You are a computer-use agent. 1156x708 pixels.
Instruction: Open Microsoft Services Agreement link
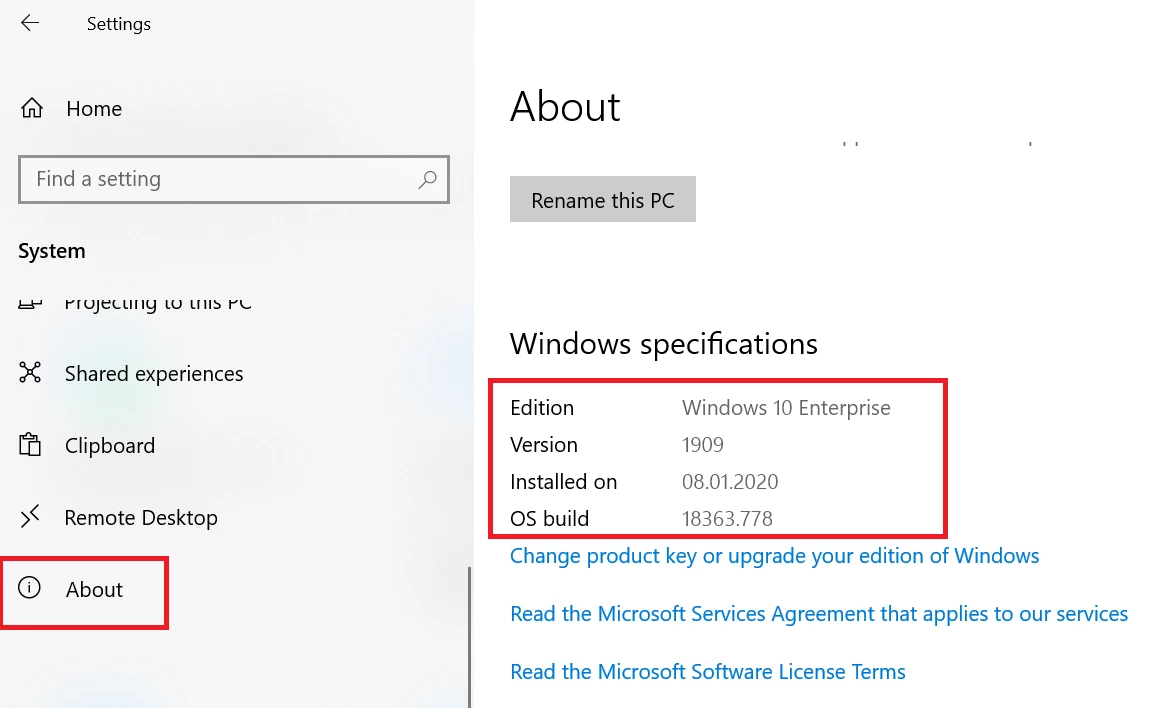818,614
